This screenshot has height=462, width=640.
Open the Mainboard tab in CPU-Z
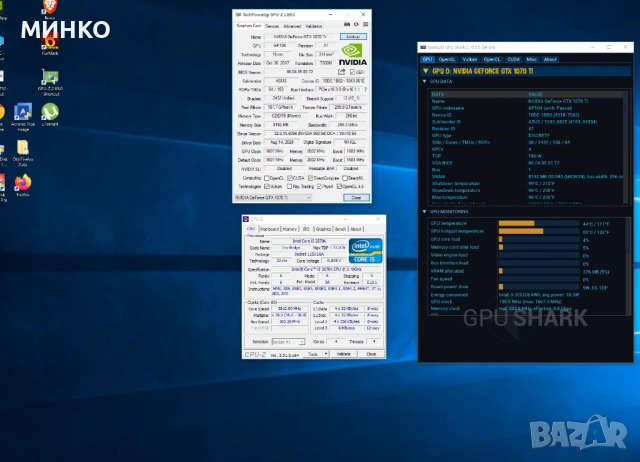coord(269,229)
